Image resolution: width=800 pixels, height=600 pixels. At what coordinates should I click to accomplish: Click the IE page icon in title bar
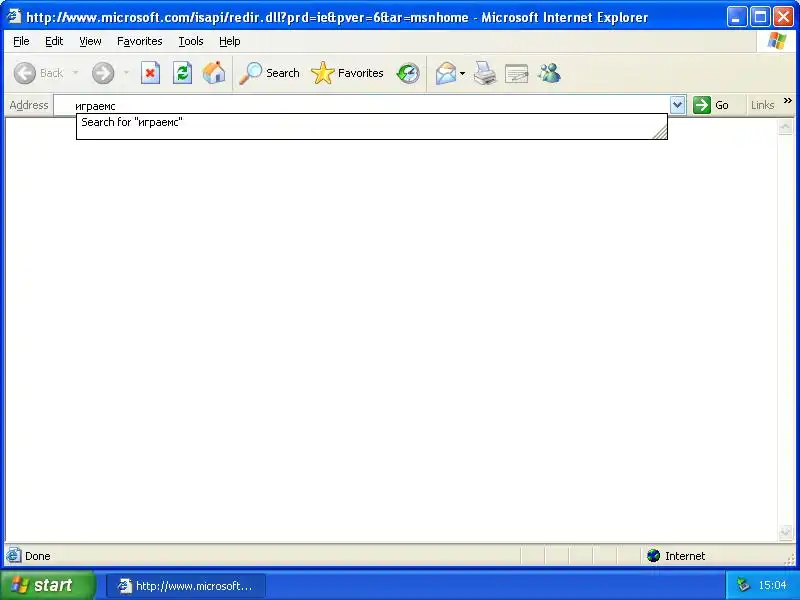pyautogui.click(x=14, y=16)
